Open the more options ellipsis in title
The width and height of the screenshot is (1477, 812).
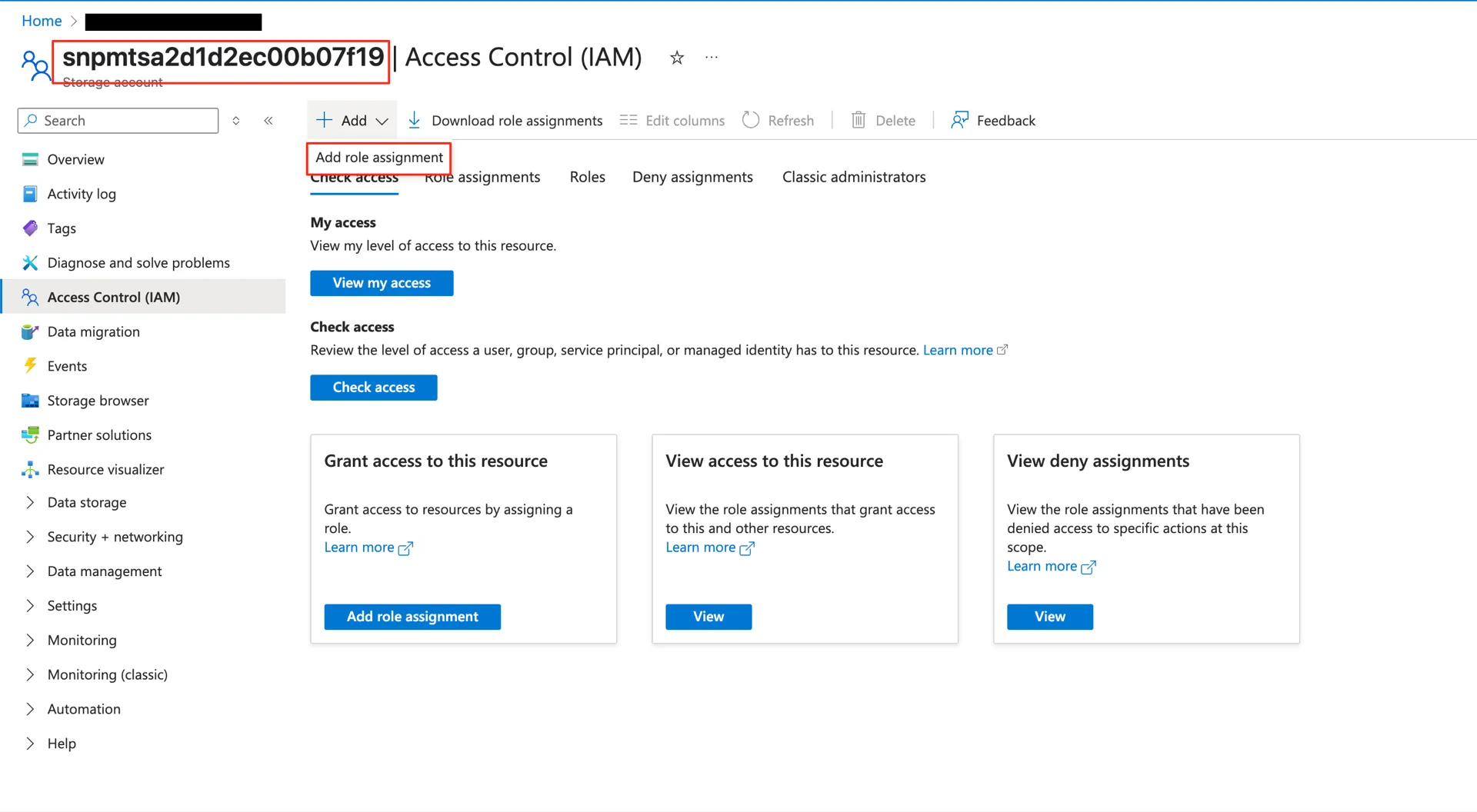(712, 57)
